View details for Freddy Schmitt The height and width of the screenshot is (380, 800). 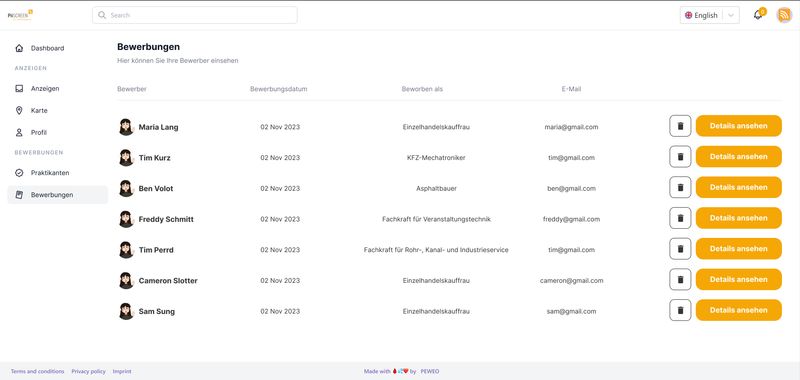(x=739, y=218)
